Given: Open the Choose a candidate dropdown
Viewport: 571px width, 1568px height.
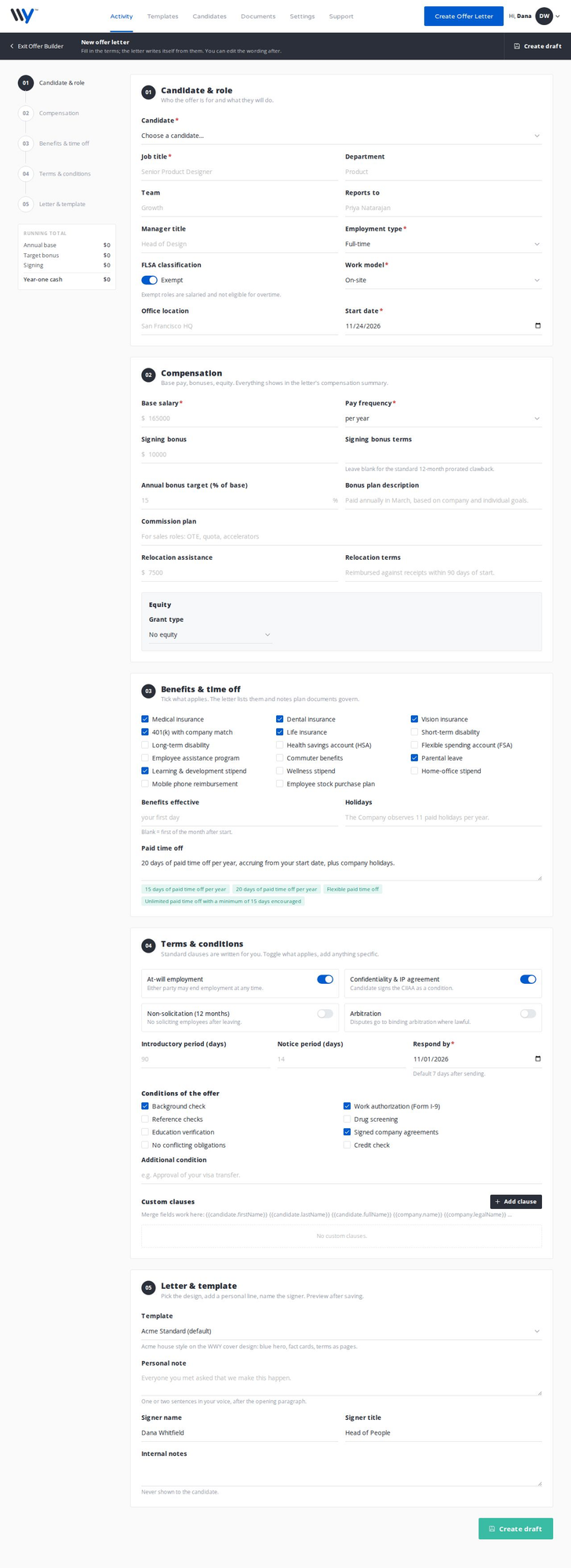Looking at the screenshot, I should tap(341, 136).
